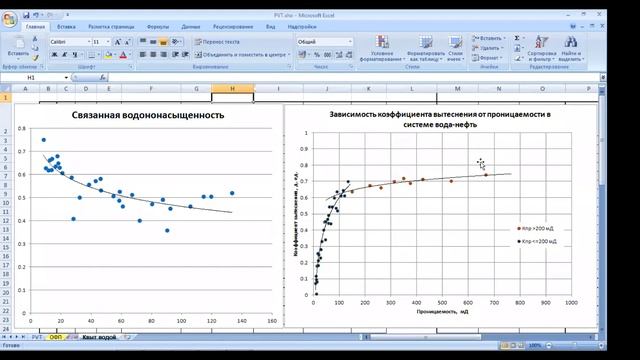The height and width of the screenshot is (360, 640).
Task: Switch to the Normal view button in the status bar
Action: coord(504,345)
